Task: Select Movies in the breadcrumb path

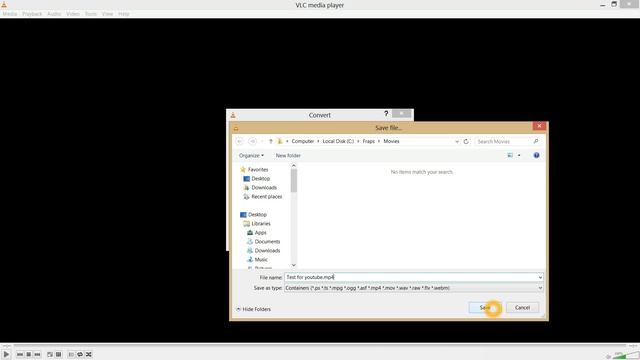Action: click(x=391, y=141)
